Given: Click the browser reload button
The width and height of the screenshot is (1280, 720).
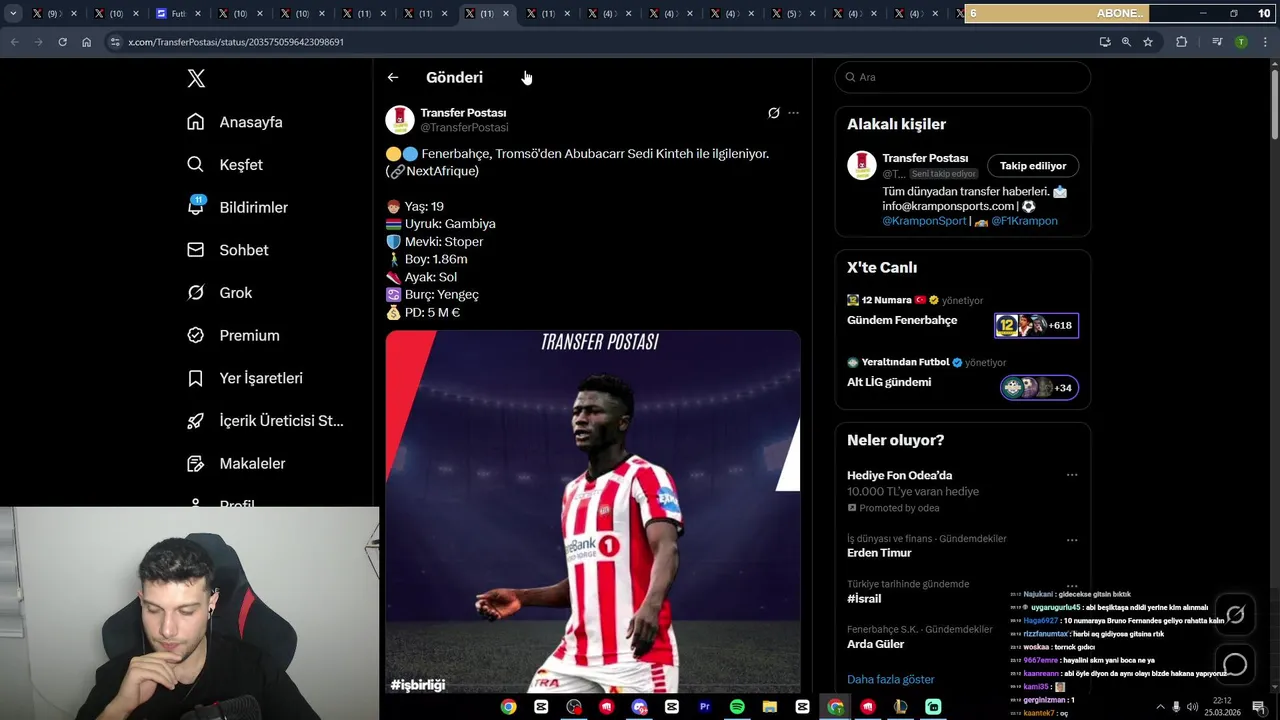Looking at the screenshot, I should pos(62,42).
